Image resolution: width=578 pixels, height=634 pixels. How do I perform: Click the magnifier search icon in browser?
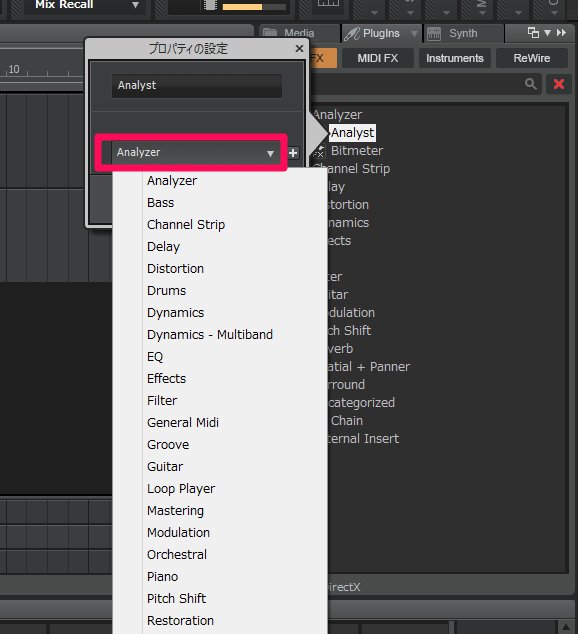click(x=531, y=84)
